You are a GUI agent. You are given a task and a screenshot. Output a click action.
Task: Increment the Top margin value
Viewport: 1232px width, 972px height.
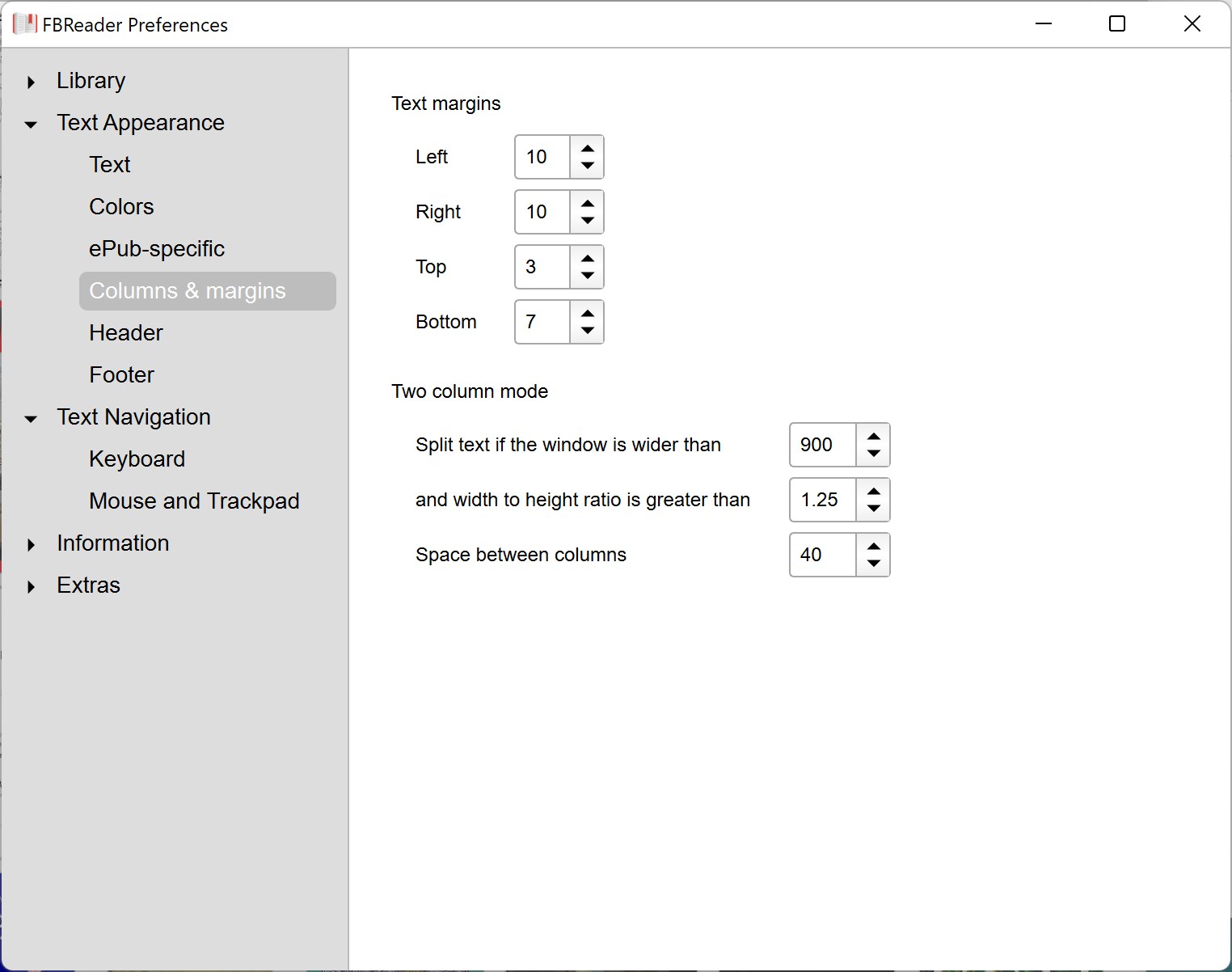[x=588, y=259]
